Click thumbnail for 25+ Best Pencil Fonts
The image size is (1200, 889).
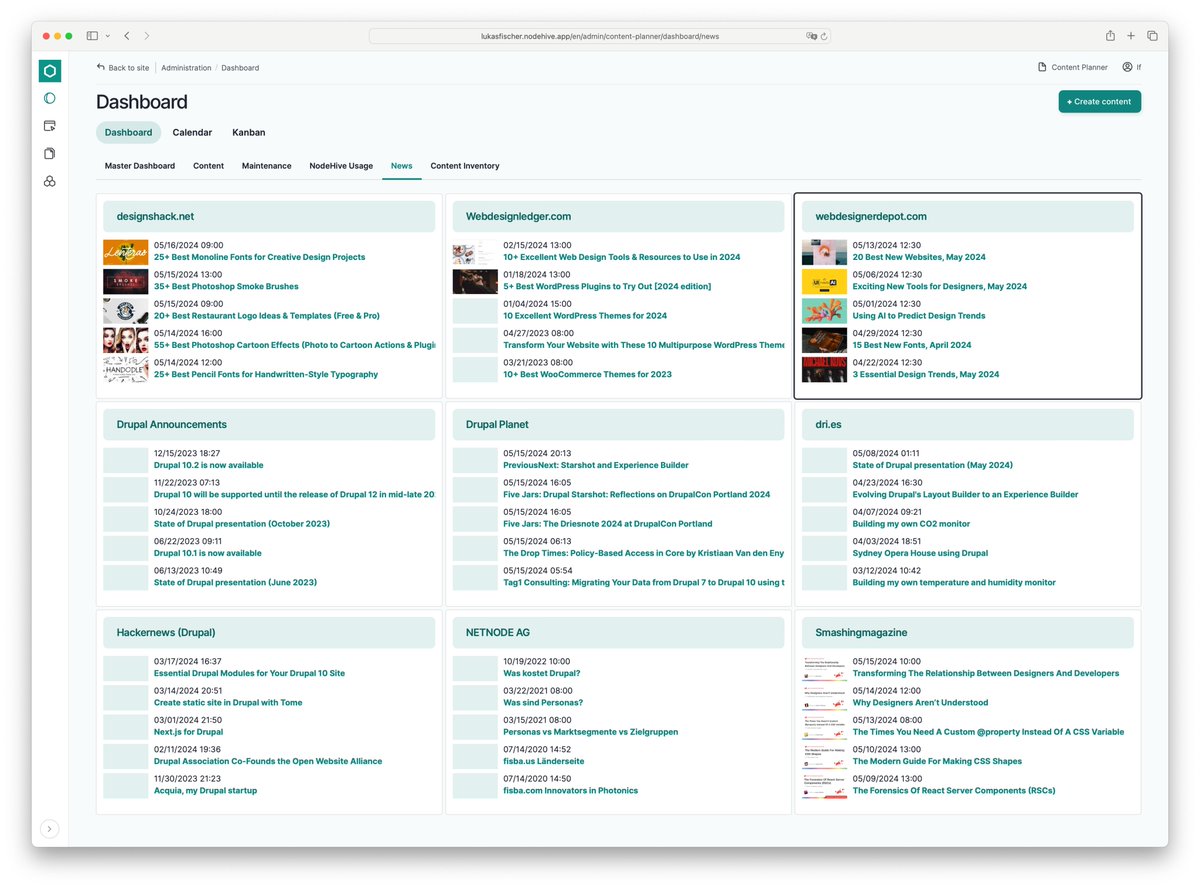(x=125, y=369)
